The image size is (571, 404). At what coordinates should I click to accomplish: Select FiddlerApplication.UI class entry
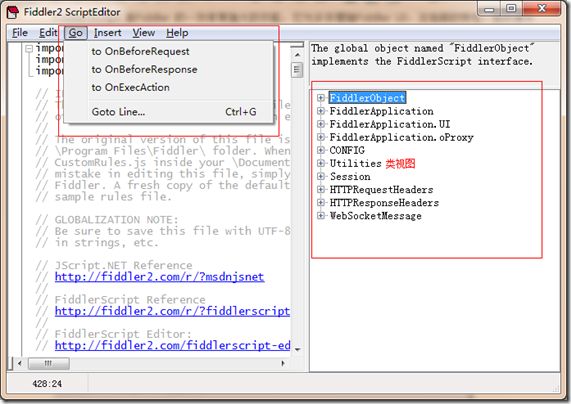390,124
